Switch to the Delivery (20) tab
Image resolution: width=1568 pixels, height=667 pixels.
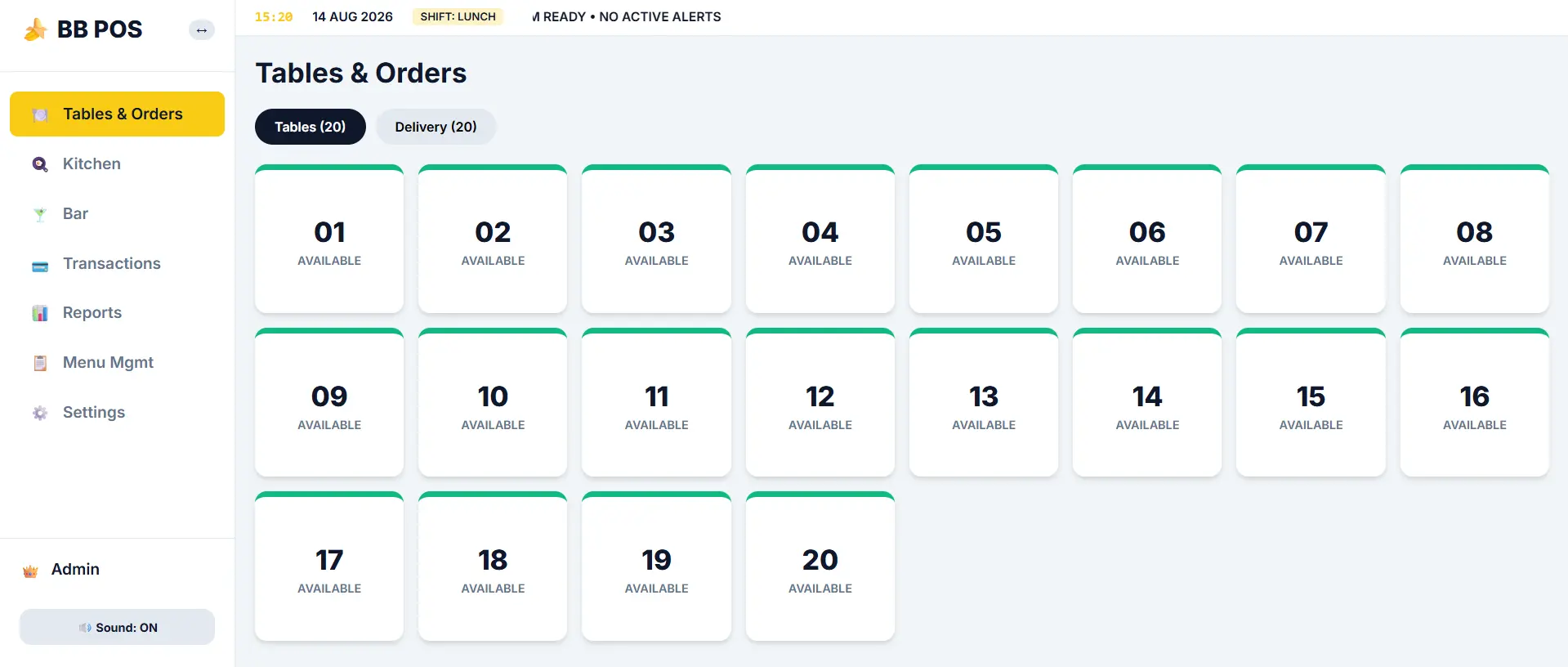click(x=436, y=127)
